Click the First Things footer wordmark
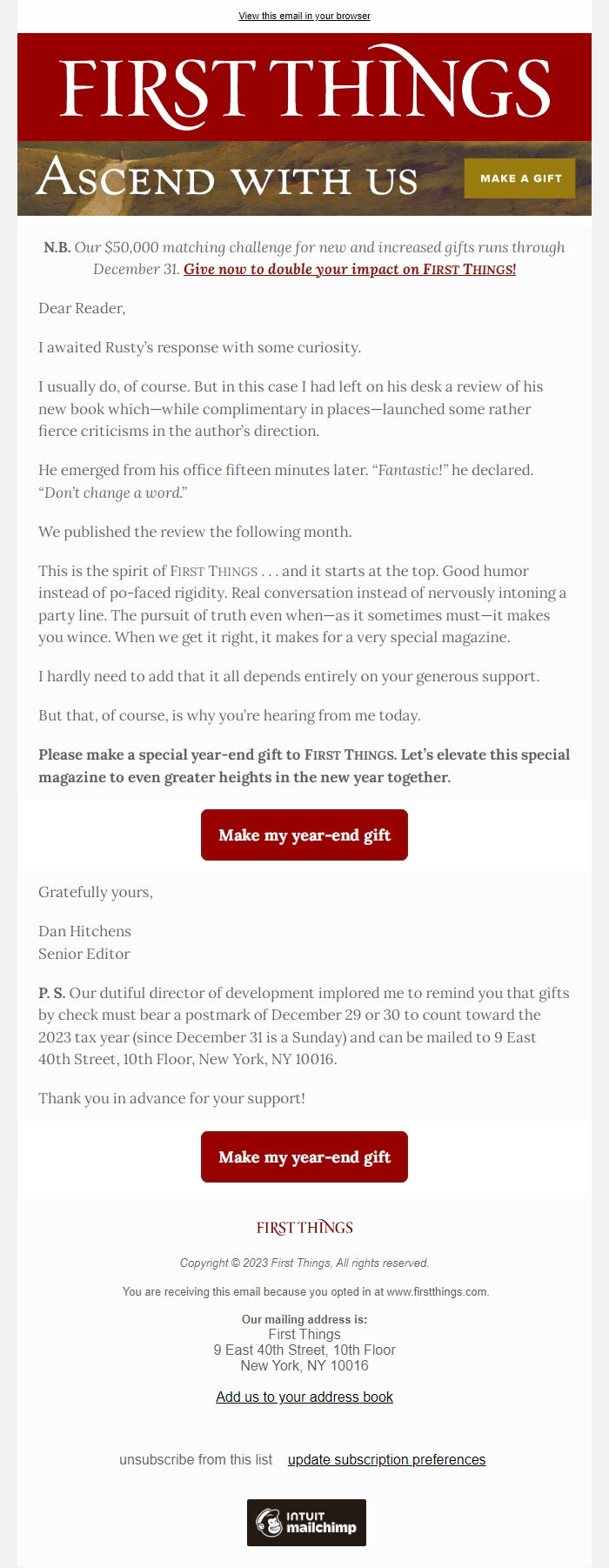Viewport: 609px width, 1568px height. coord(304,1228)
